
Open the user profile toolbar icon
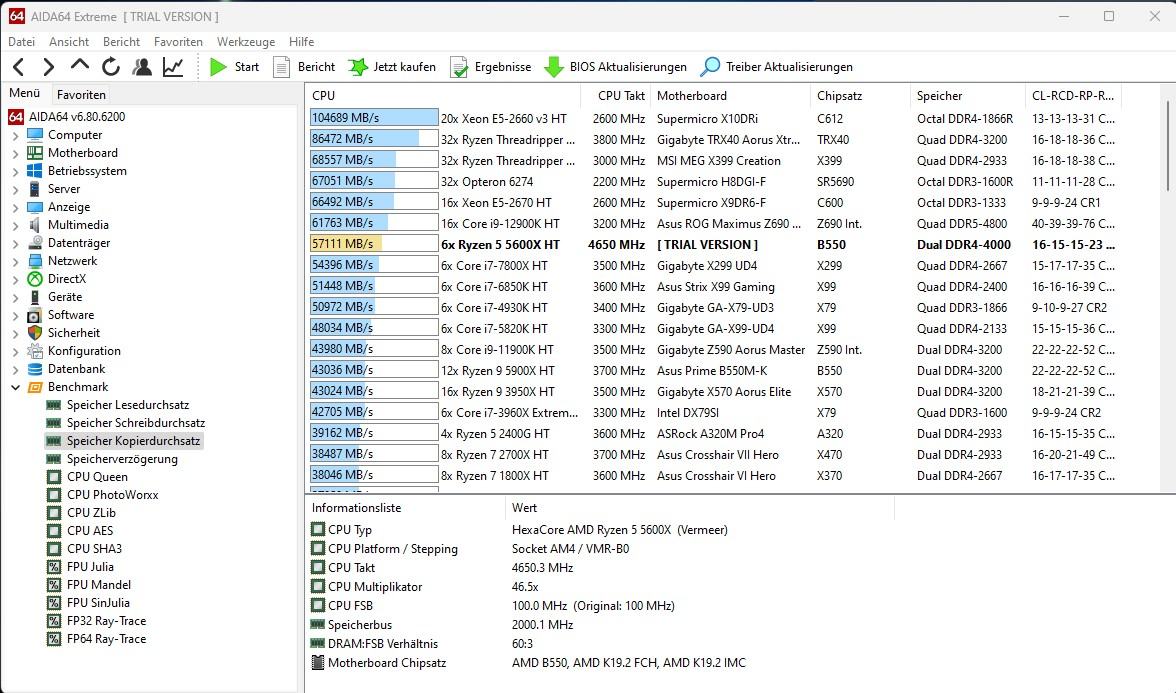pyautogui.click(x=142, y=67)
